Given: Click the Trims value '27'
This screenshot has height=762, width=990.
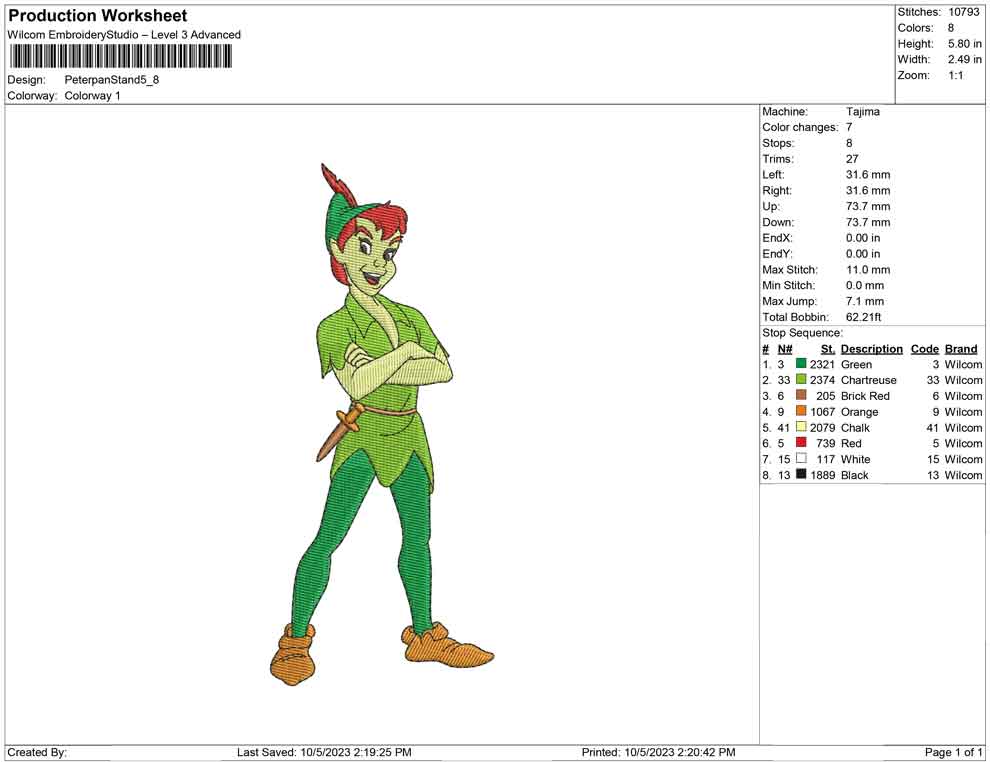Looking at the screenshot, I should tap(852, 159).
